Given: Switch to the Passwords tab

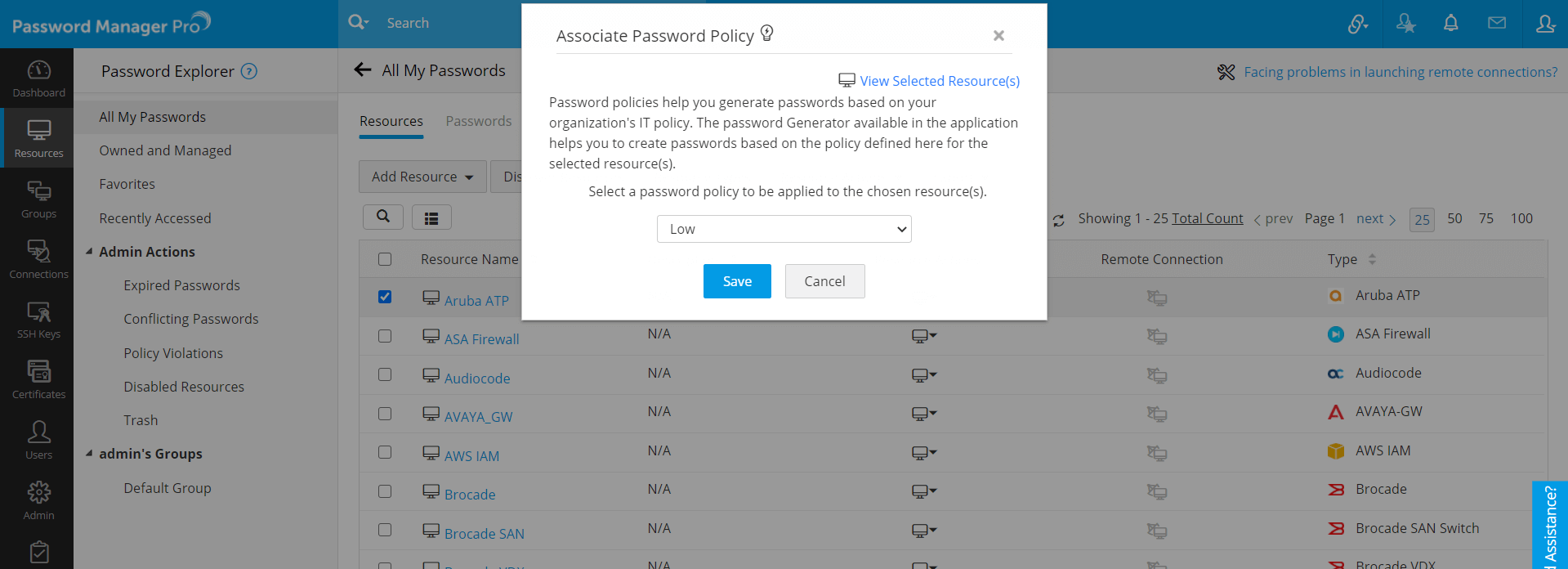Looking at the screenshot, I should [478, 121].
